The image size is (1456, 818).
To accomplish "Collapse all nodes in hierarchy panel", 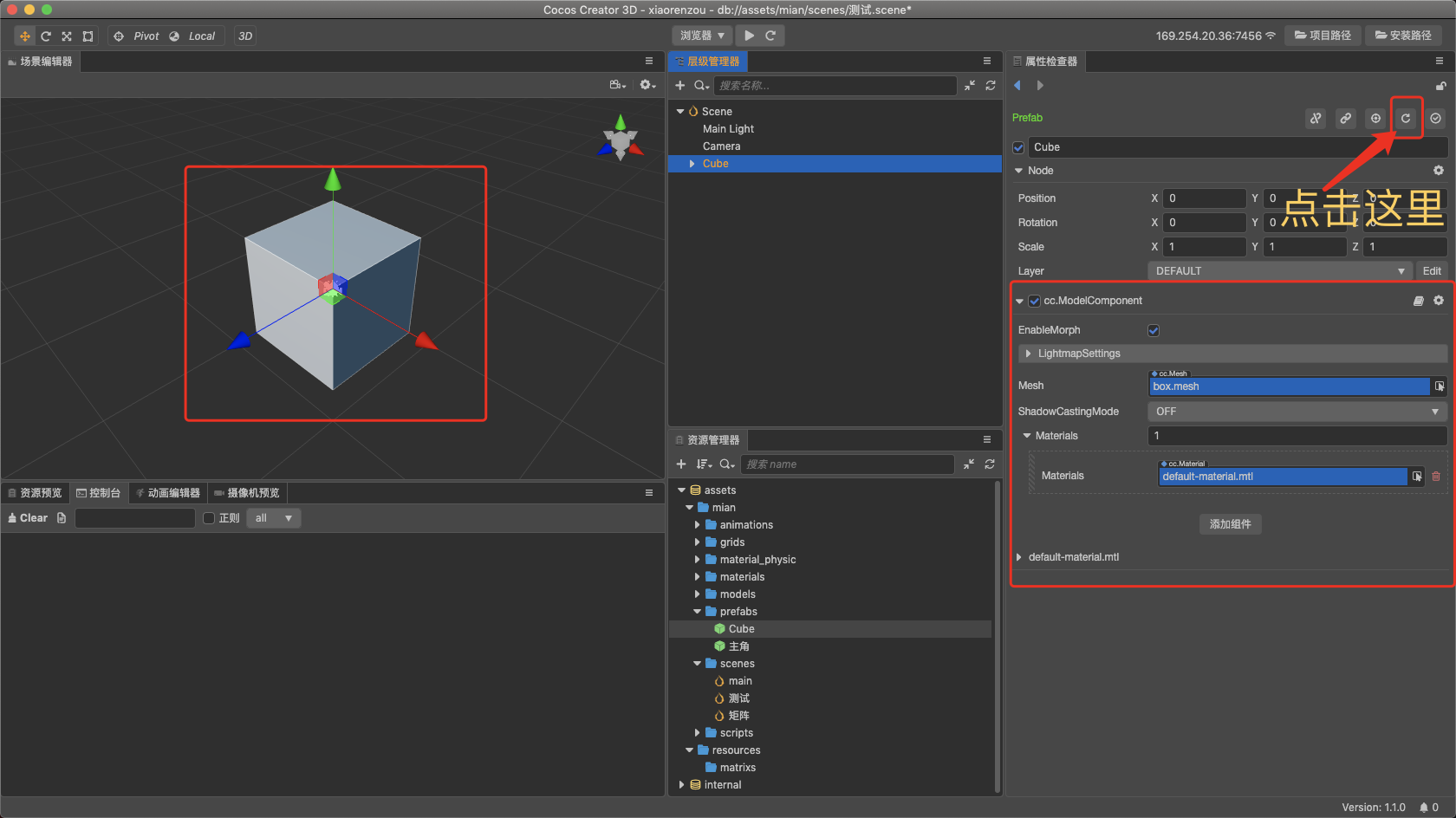I will click(x=969, y=86).
